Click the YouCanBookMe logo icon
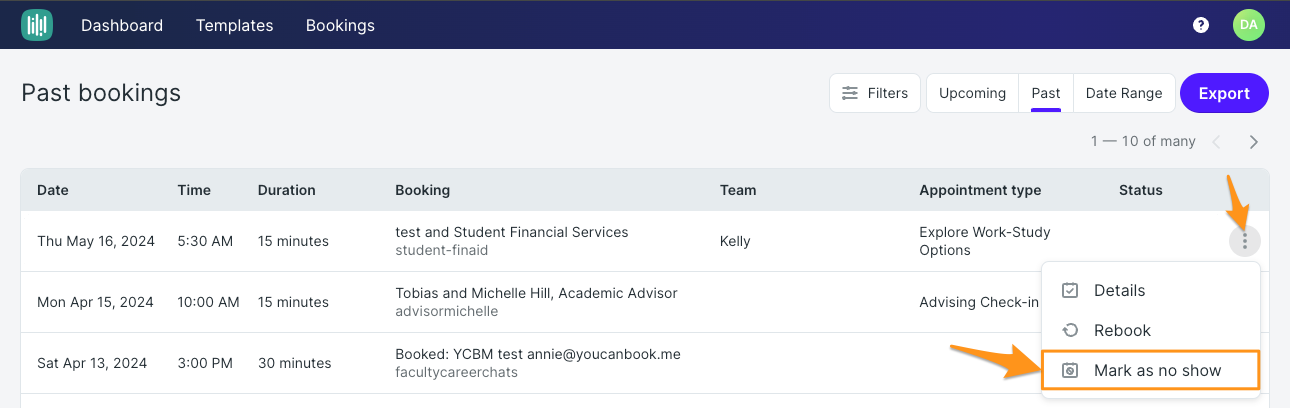The height and width of the screenshot is (408, 1290). [x=37, y=25]
